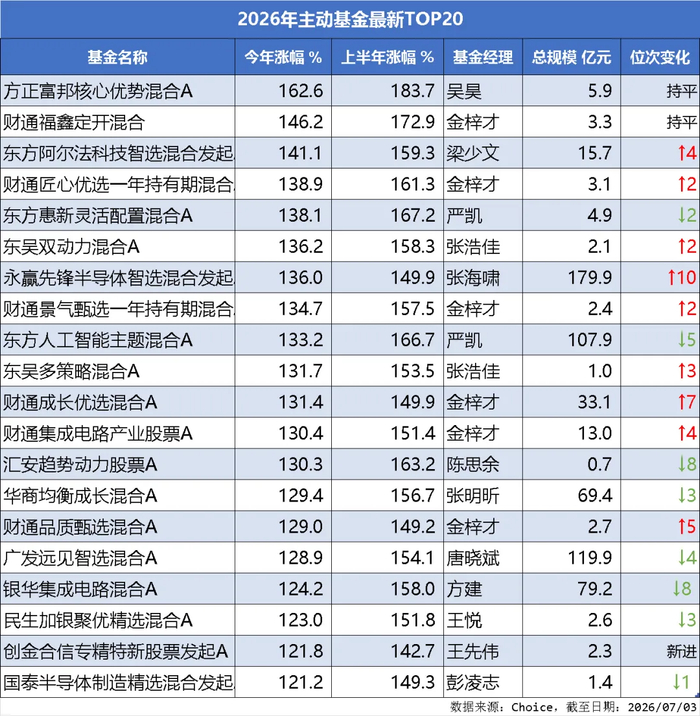Click manager name 王悦
Screen dimensions: 700x716
point(464,621)
